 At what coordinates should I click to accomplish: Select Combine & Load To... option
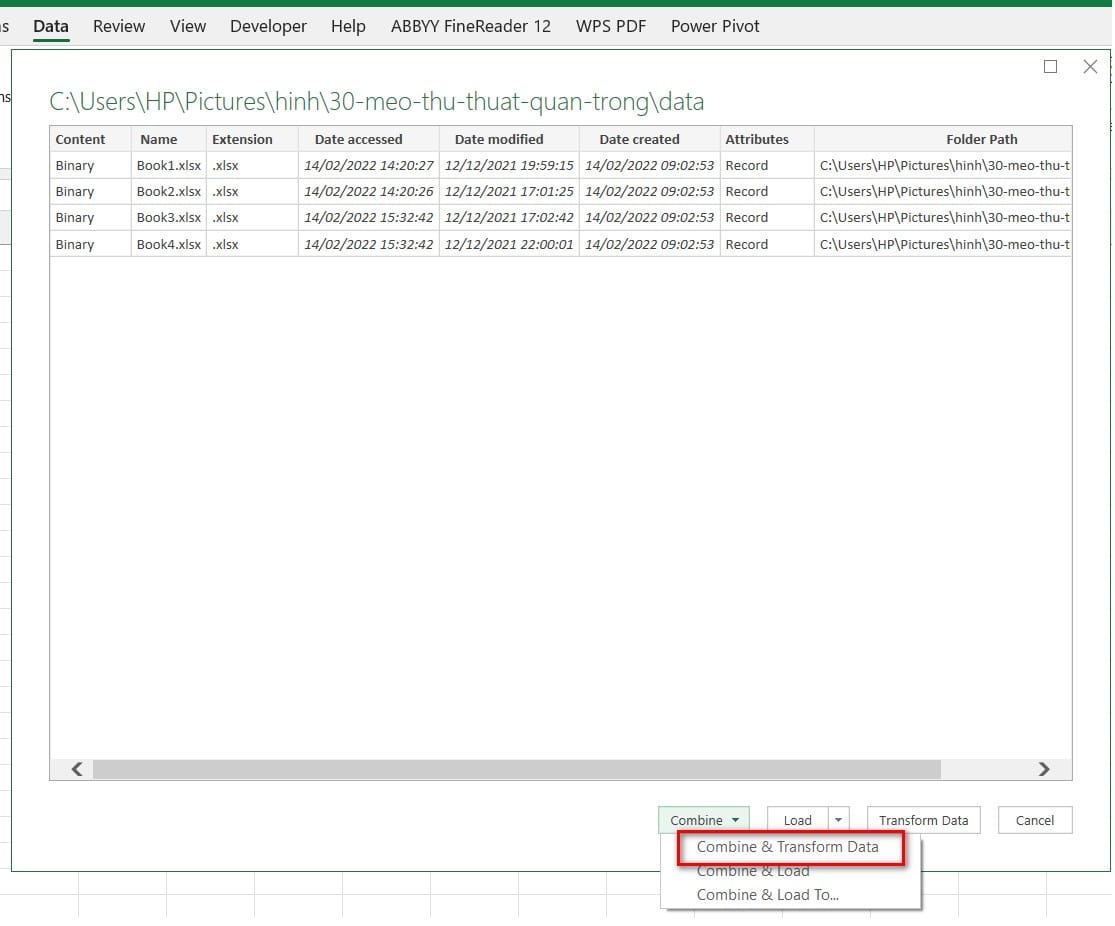768,895
